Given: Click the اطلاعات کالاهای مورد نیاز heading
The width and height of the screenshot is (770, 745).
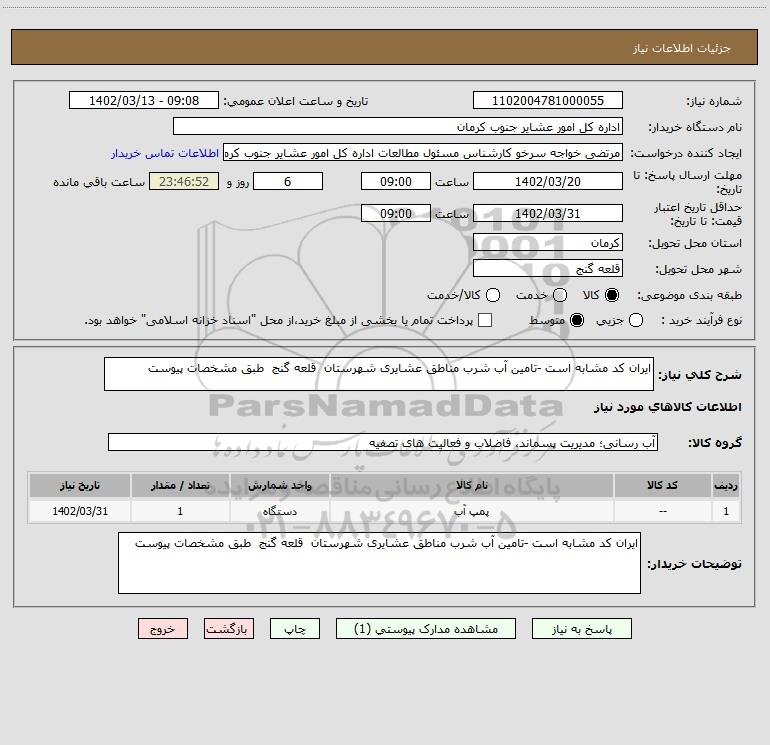Looking at the screenshot, I should pos(668,407).
